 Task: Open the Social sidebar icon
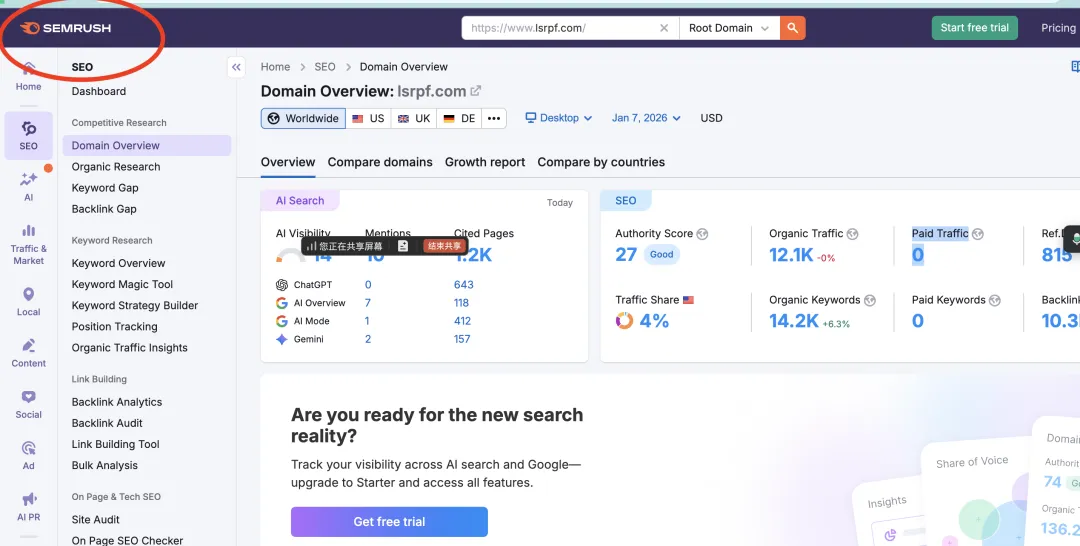click(x=28, y=405)
